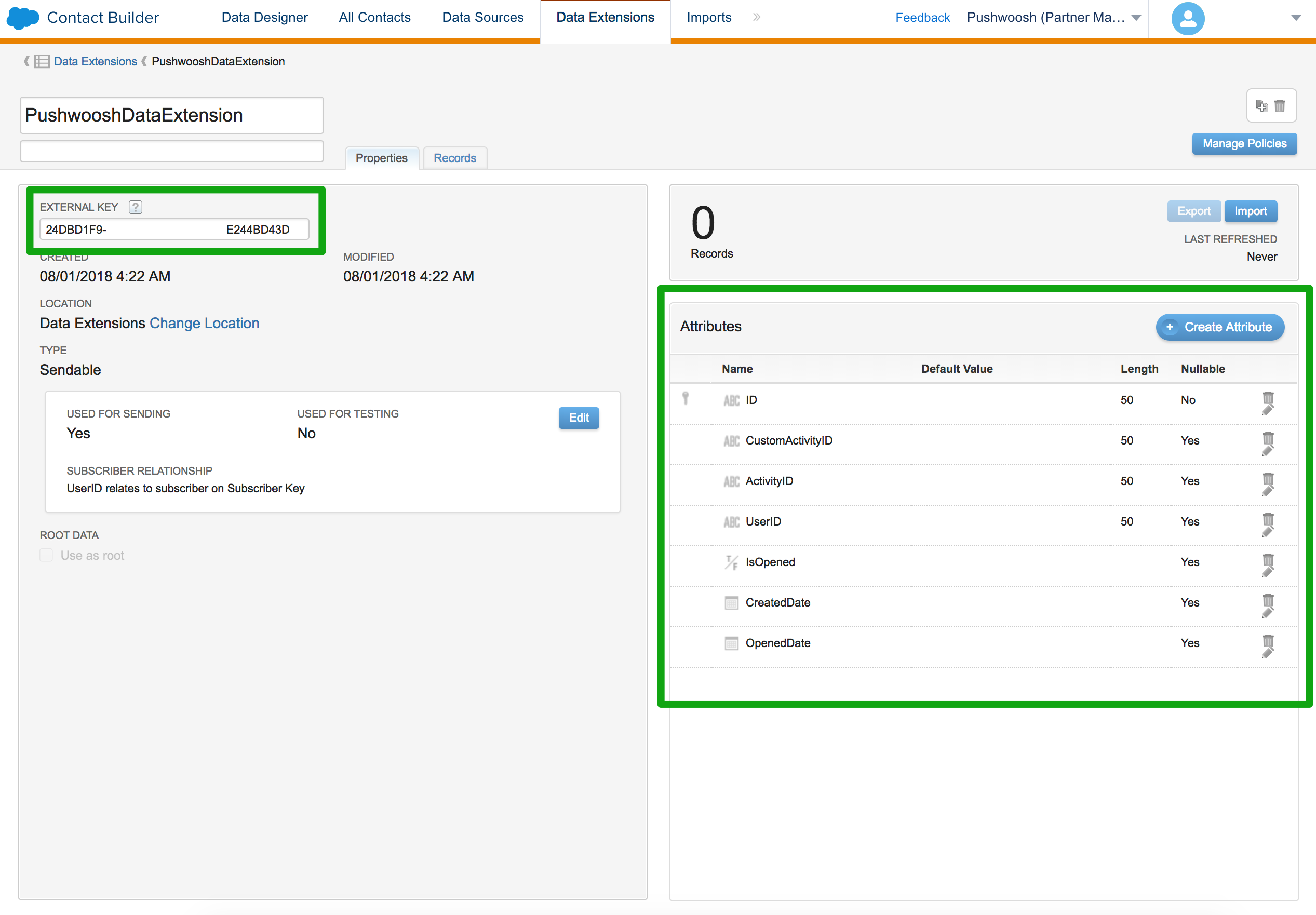Image resolution: width=1316 pixels, height=915 pixels.
Task: Click the Change Location link
Action: [x=204, y=323]
